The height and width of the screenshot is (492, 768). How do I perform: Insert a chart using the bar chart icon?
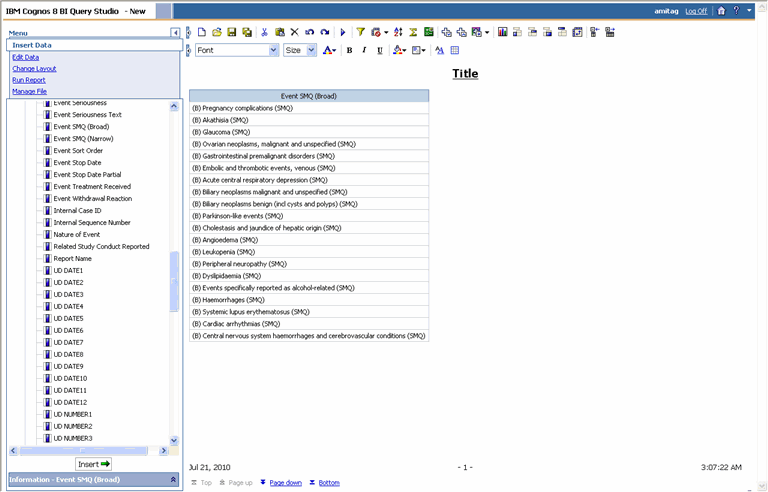503,32
